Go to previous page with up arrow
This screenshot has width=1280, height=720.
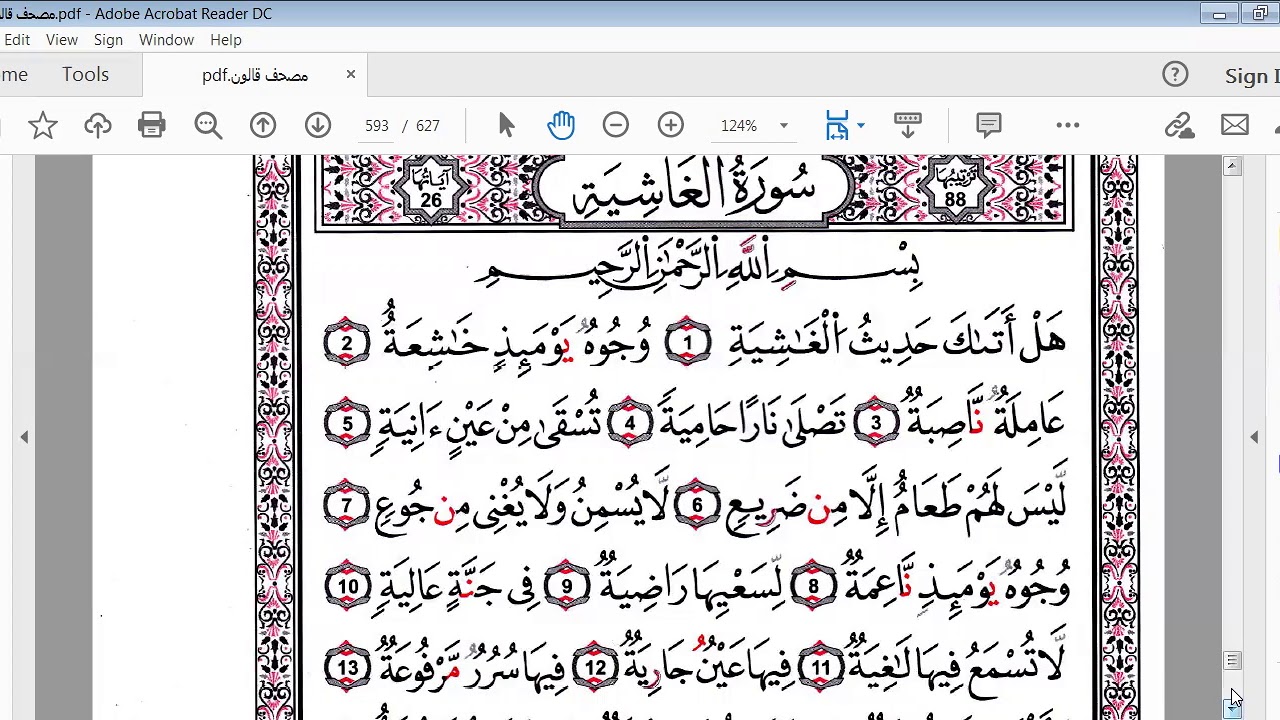[x=263, y=125]
